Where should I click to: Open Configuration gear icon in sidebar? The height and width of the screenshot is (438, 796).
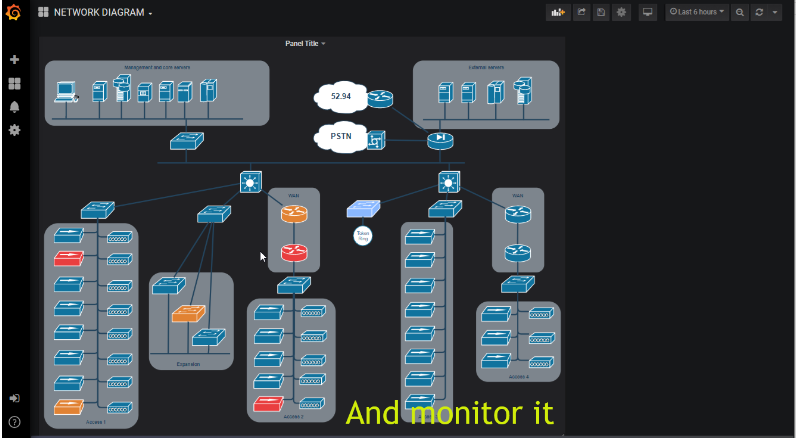point(14,130)
